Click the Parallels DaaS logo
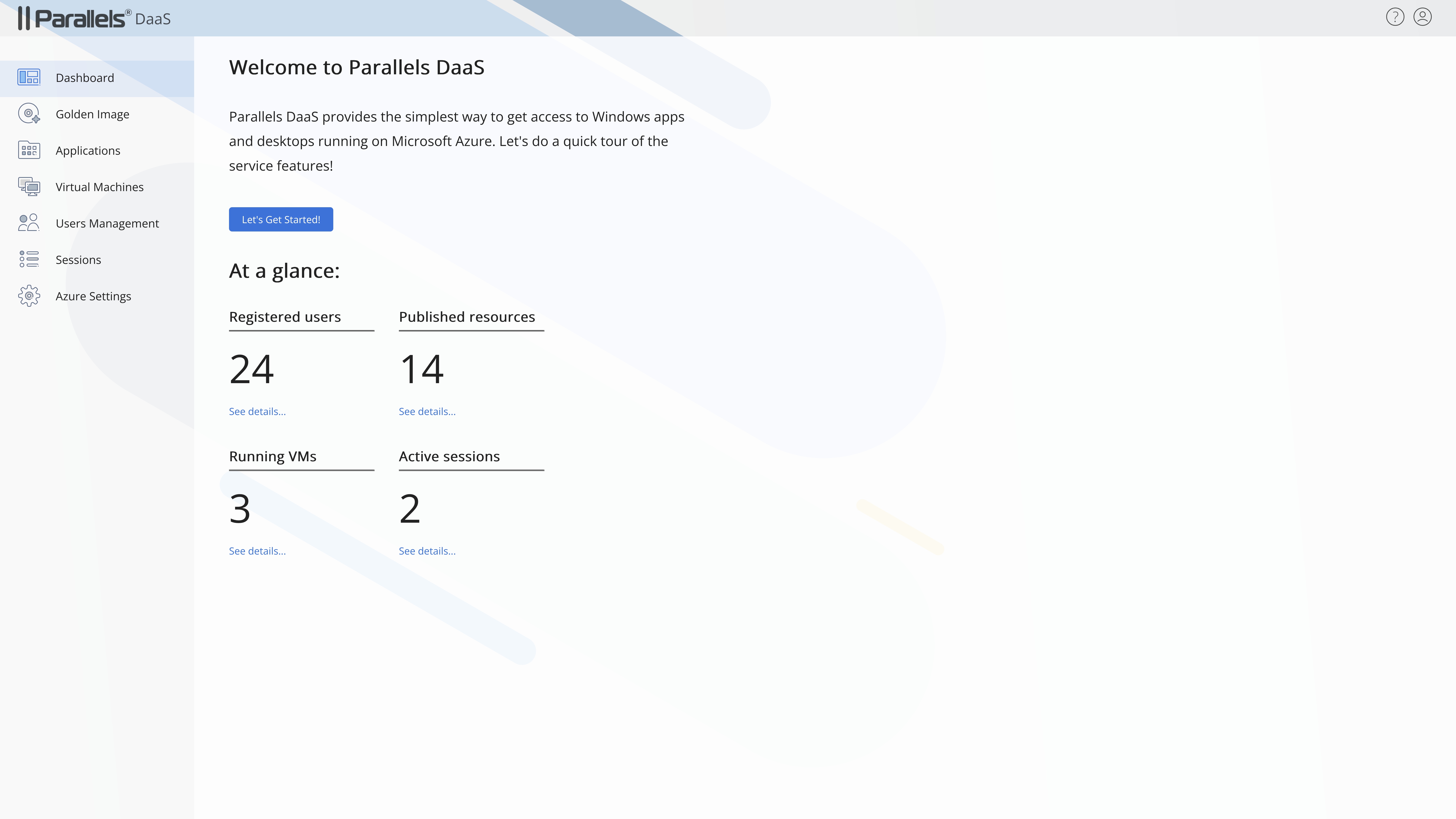Screen dimensions: 1456x819 click(x=94, y=19)
